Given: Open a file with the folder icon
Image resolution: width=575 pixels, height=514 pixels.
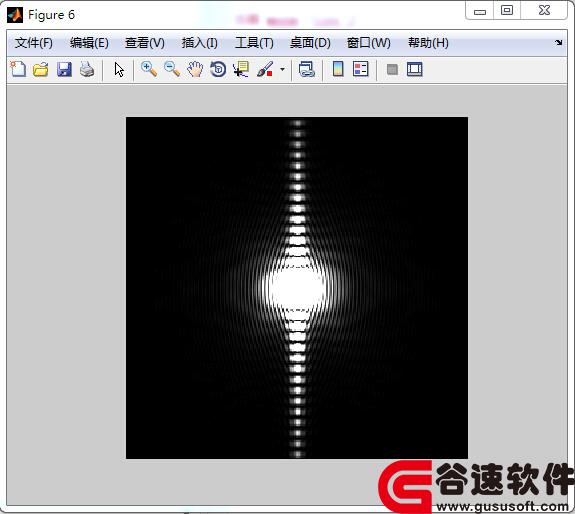Looking at the screenshot, I should (x=41, y=69).
